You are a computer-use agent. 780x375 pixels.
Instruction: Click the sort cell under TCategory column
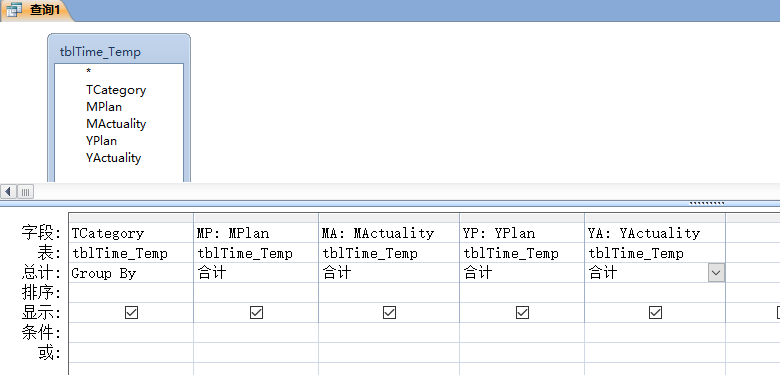[x=131, y=292]
